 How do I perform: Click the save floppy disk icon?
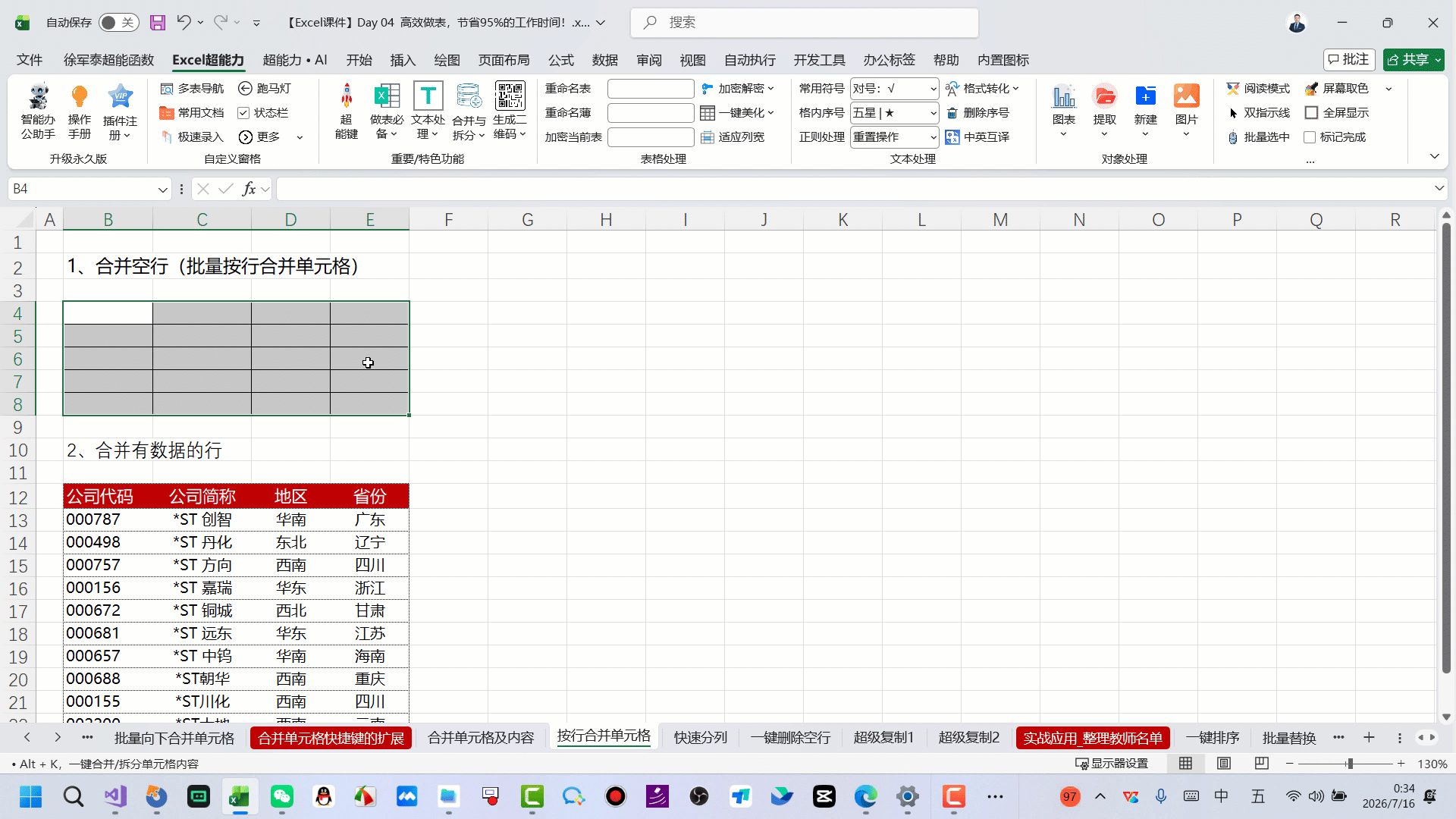pos(158,23)
